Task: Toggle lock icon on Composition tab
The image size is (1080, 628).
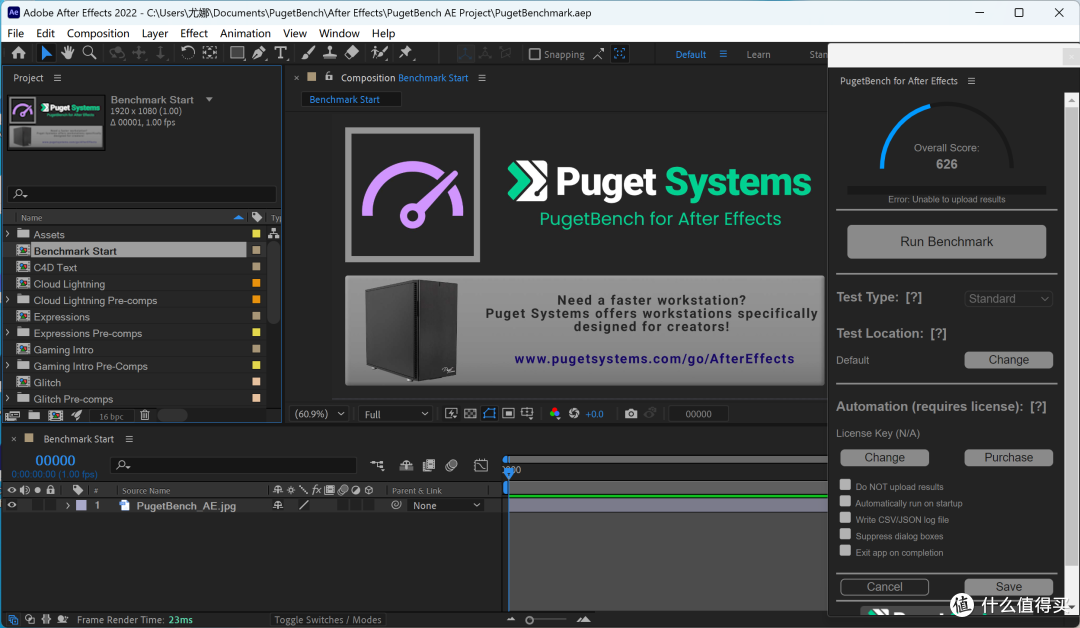Action: pos(329,77)
